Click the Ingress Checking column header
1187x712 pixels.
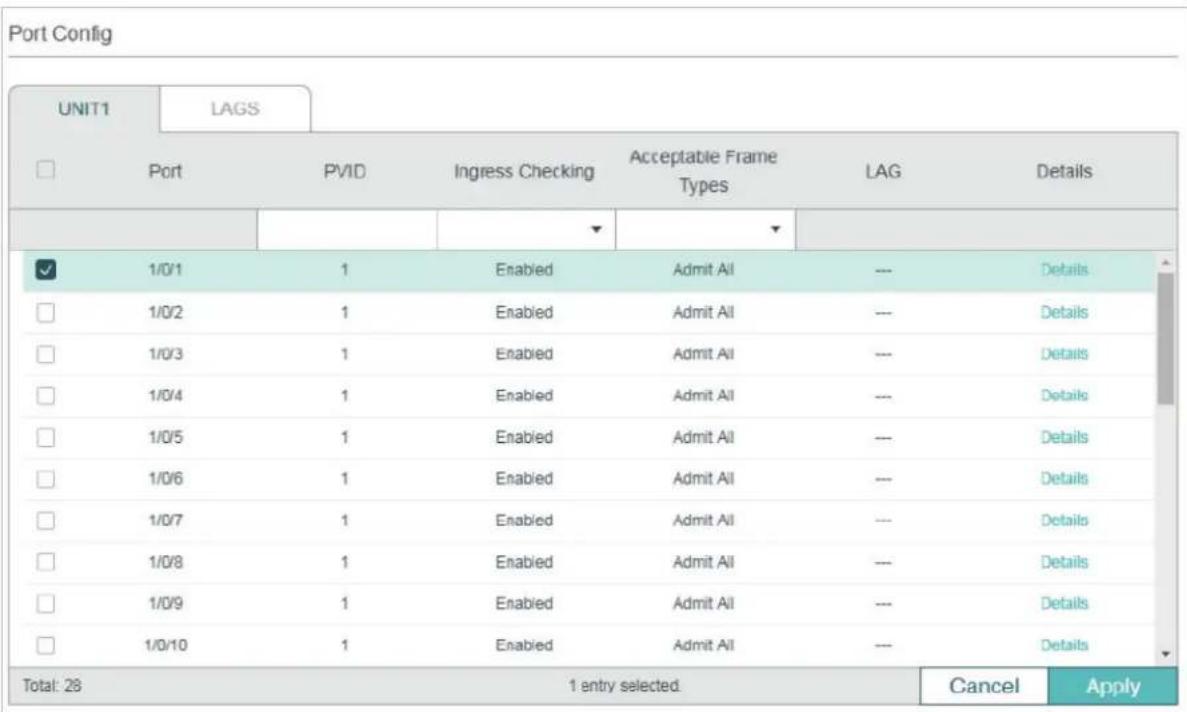click(524, 171)
